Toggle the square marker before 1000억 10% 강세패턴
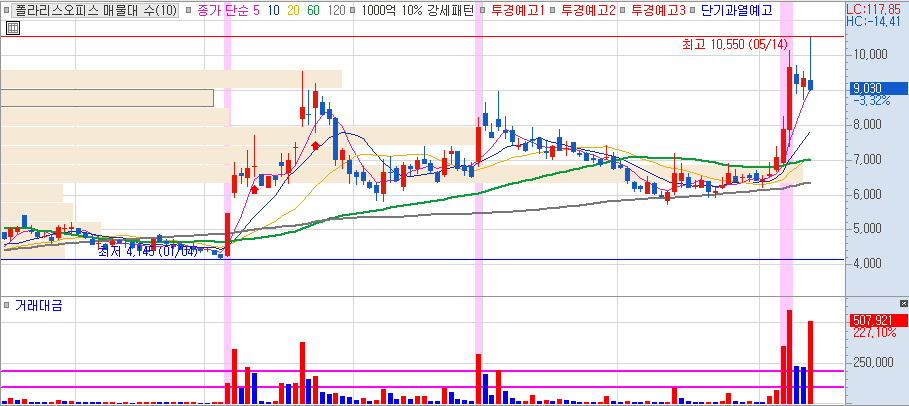This screenshot has height=406, width=909. click(x=352, y=10)
